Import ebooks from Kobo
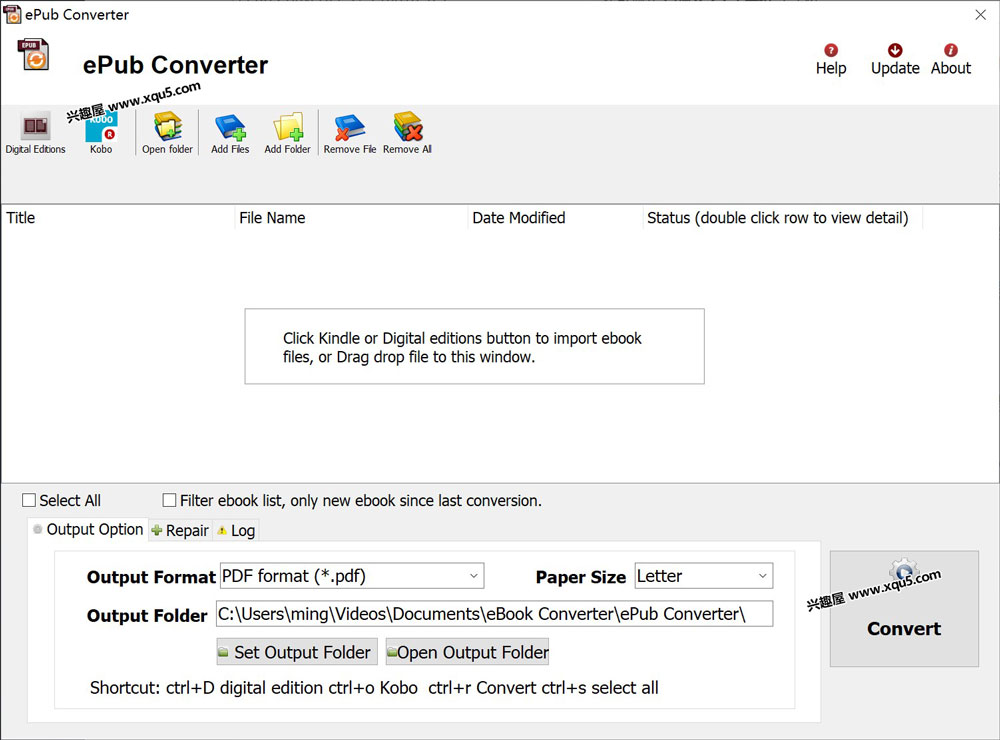 101,132
